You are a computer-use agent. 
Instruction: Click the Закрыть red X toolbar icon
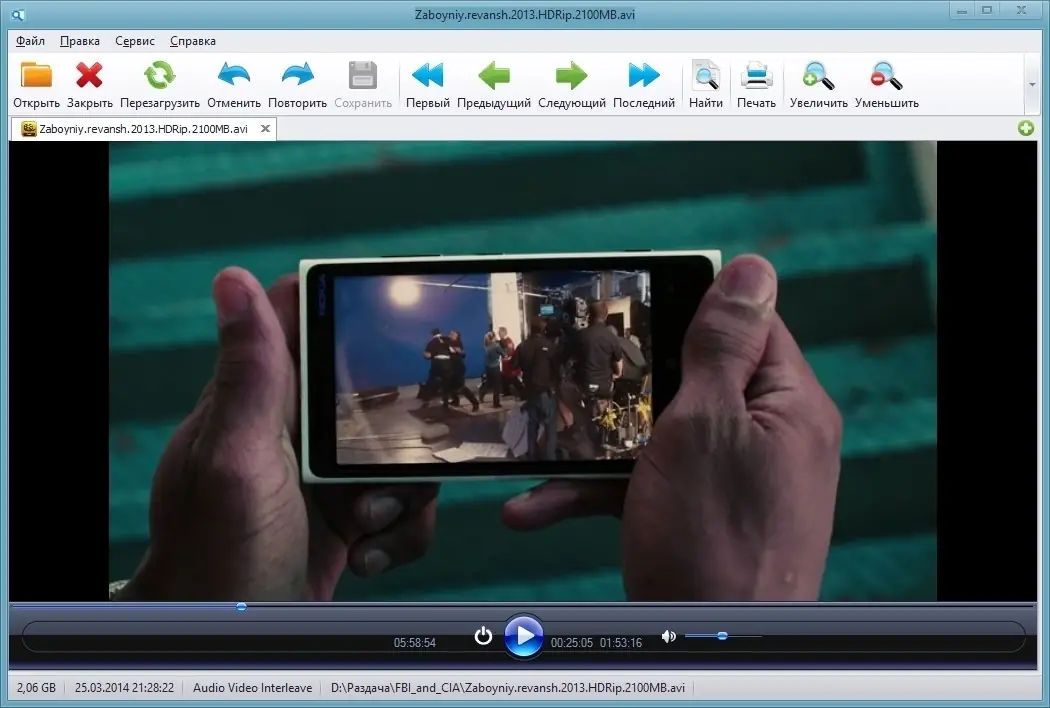point(89,75)
